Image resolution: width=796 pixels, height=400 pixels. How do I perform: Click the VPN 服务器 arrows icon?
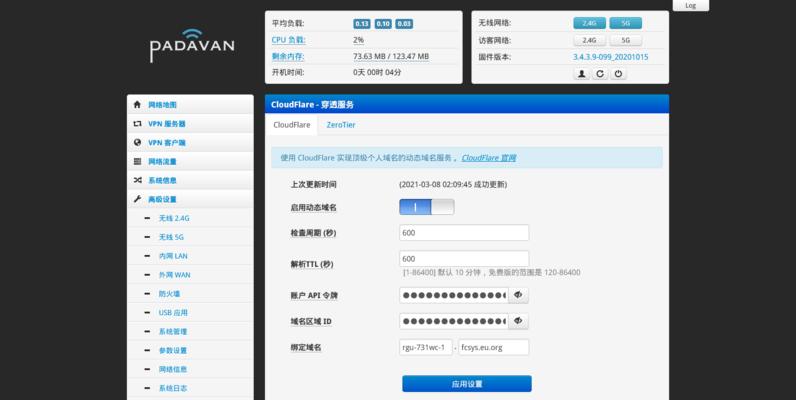pos(137,123)
